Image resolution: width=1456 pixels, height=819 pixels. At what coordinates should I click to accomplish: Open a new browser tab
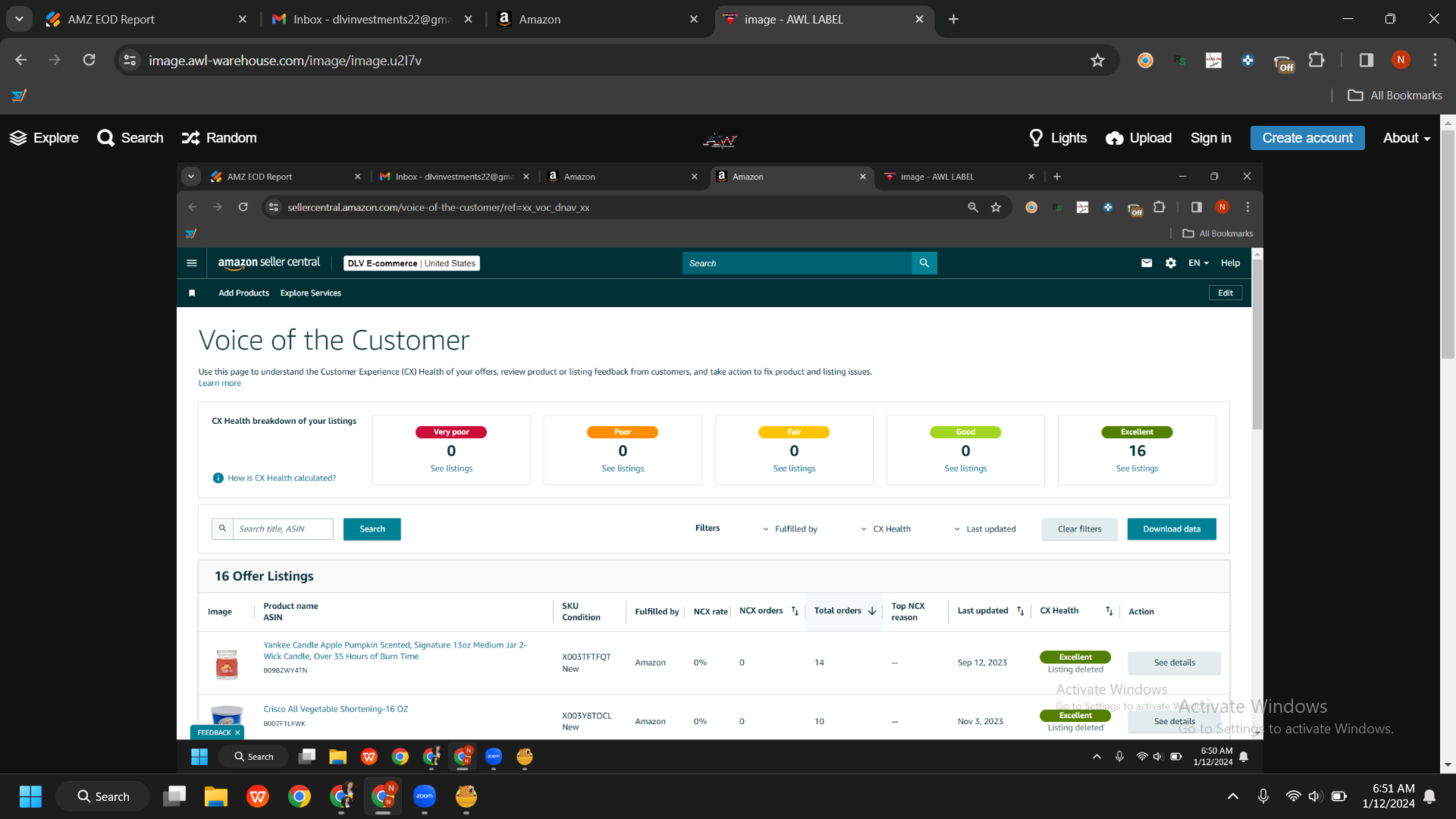tap(954, 19)
